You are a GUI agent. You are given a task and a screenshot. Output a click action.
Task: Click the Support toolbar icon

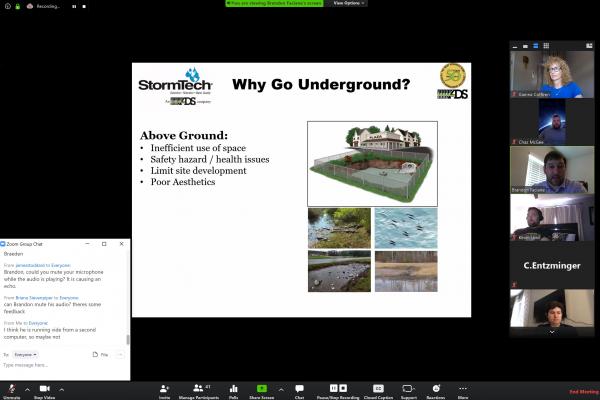click(408, 391)
